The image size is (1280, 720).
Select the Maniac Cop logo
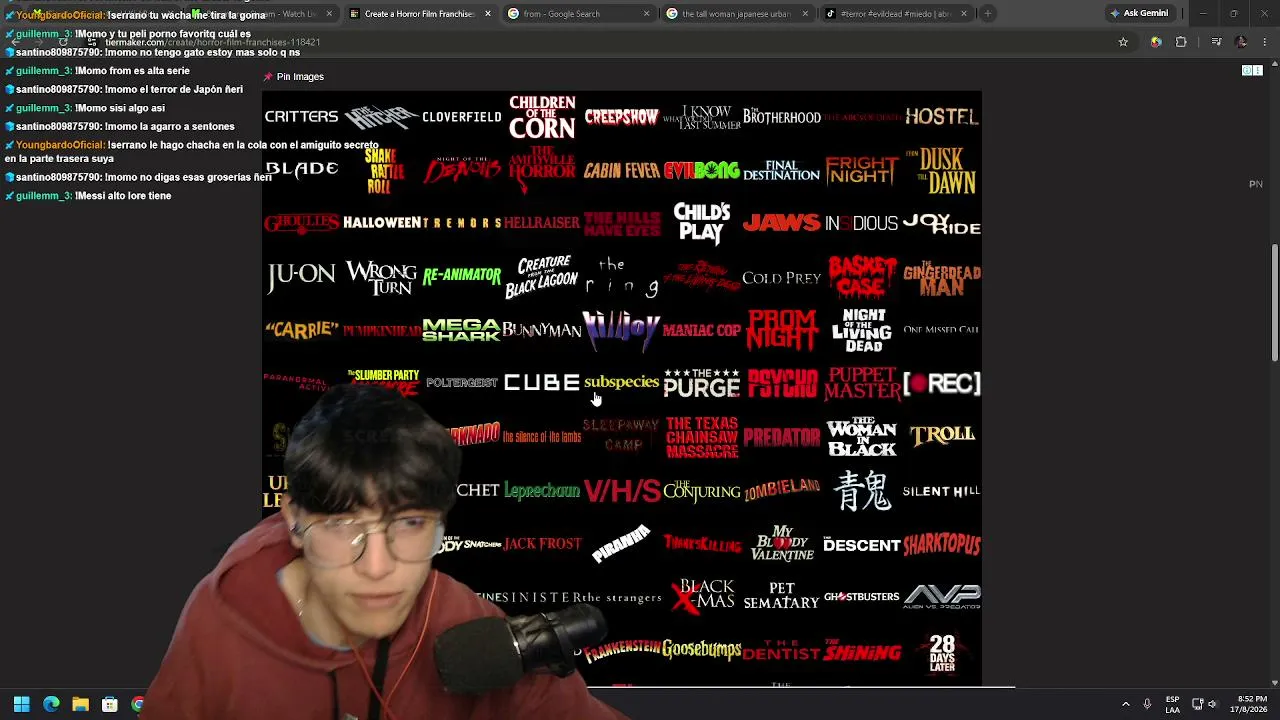(x=702, y=330)
